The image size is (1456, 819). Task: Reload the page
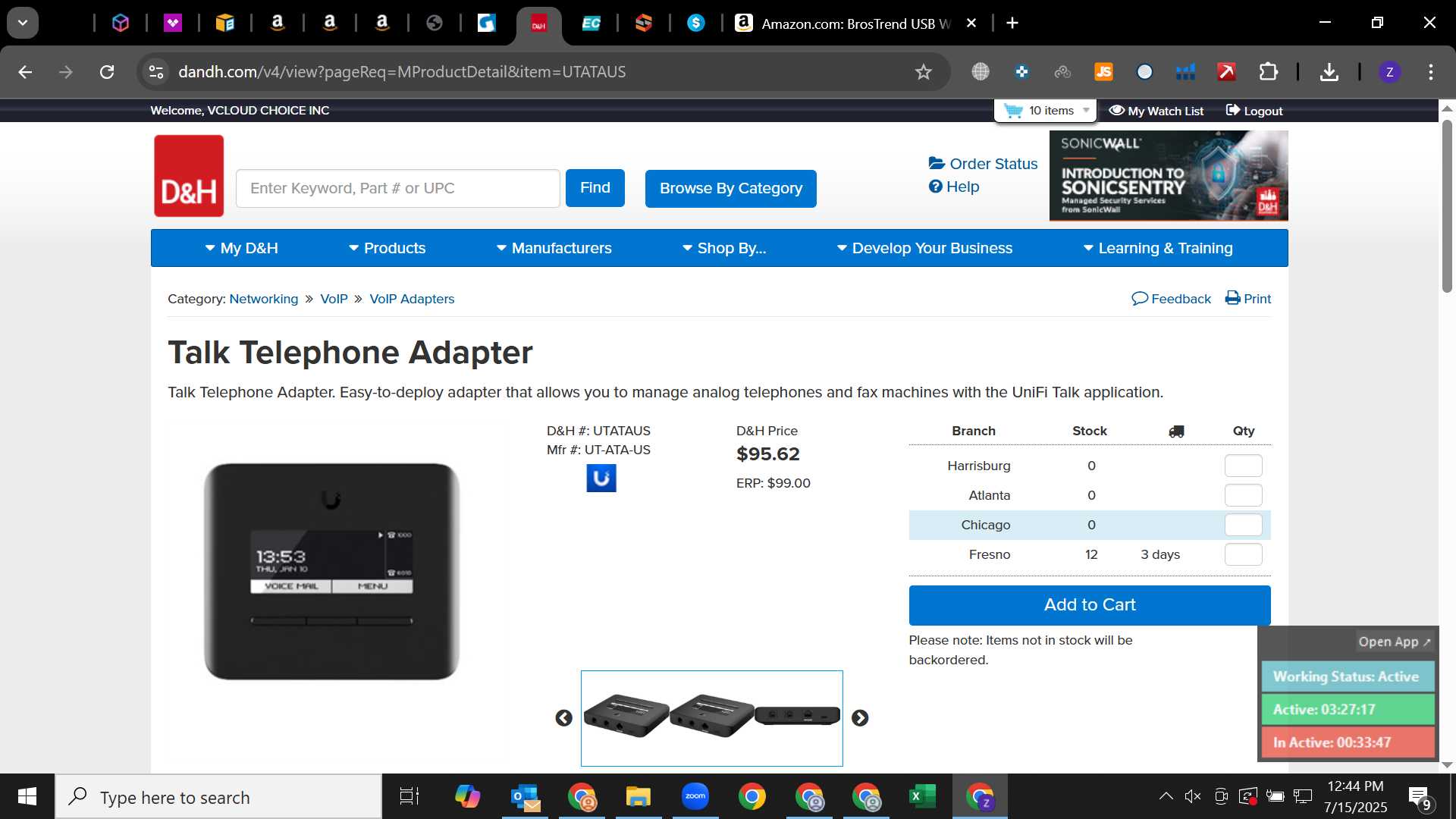[107, 72]
